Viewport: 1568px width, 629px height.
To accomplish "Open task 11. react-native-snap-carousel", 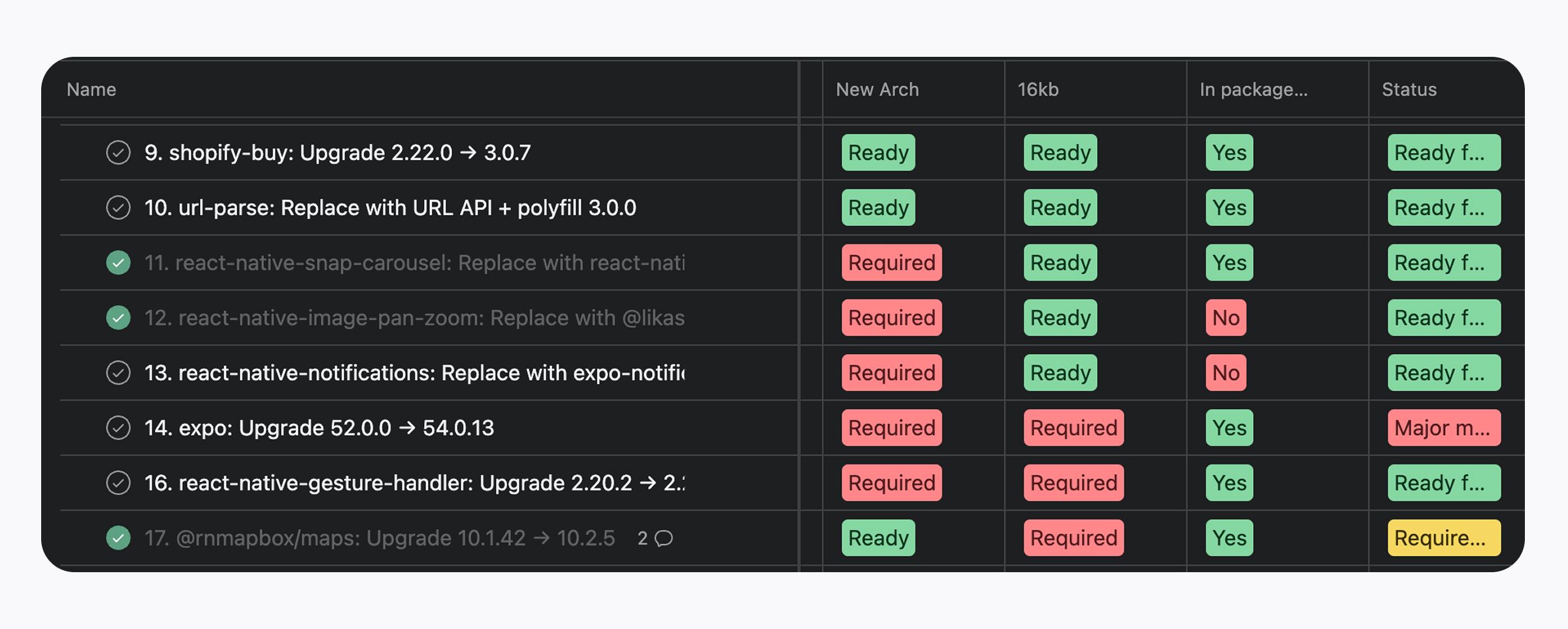I will (x=415, y=263).
